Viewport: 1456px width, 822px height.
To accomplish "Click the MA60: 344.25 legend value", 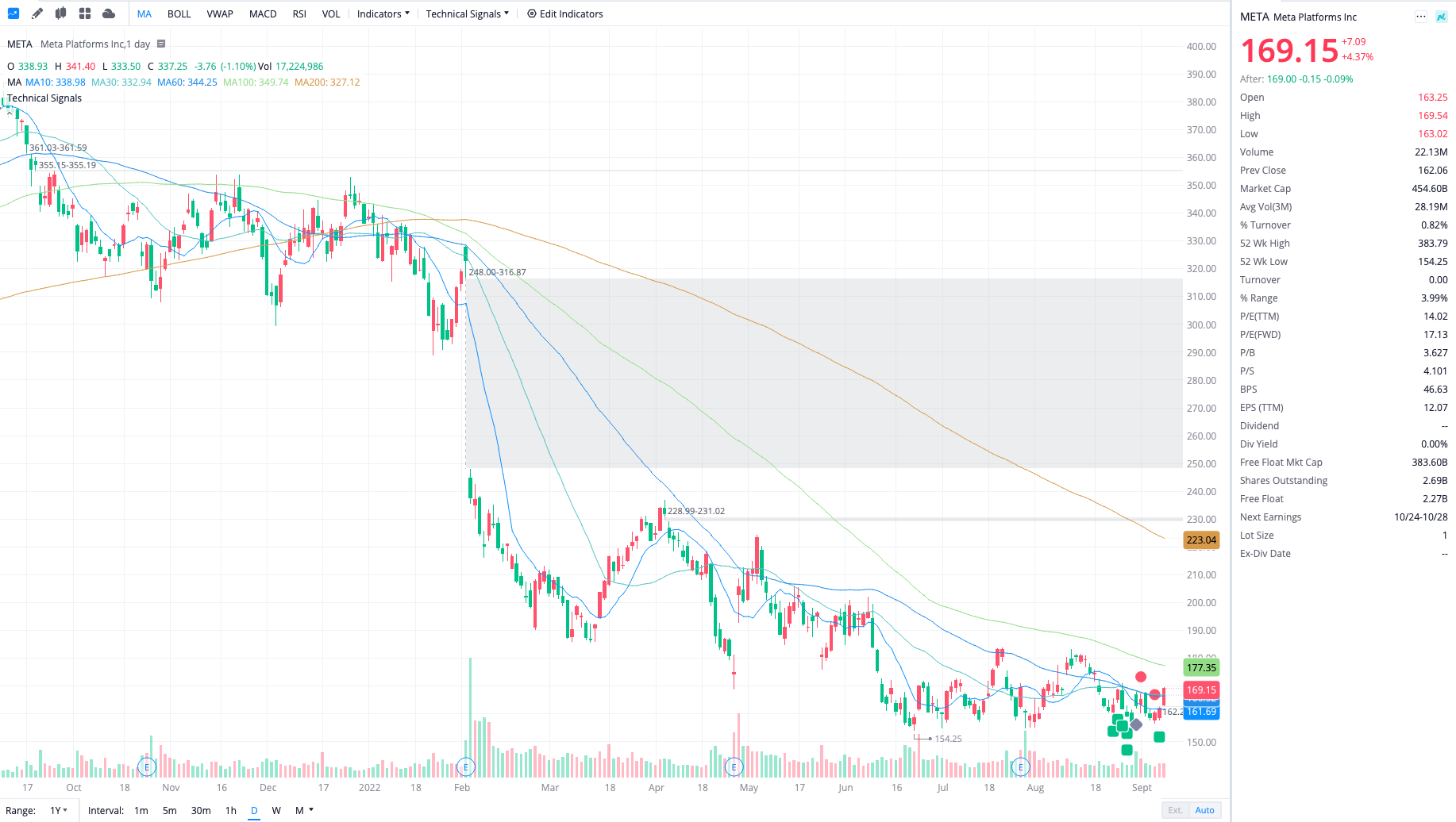I will click(x=187, y=82).
